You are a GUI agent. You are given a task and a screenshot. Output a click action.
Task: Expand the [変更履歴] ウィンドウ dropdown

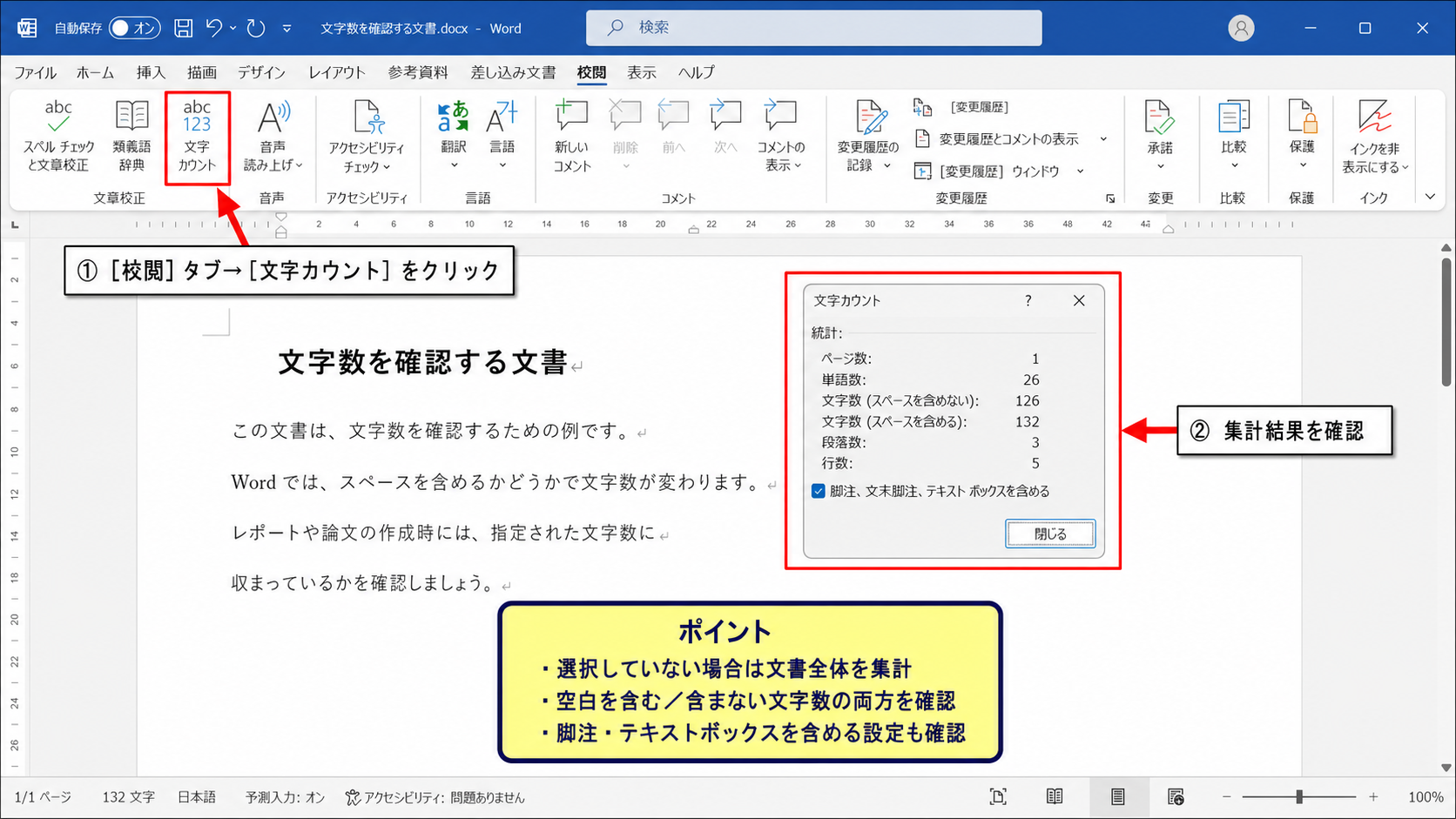coord(1080,171)
